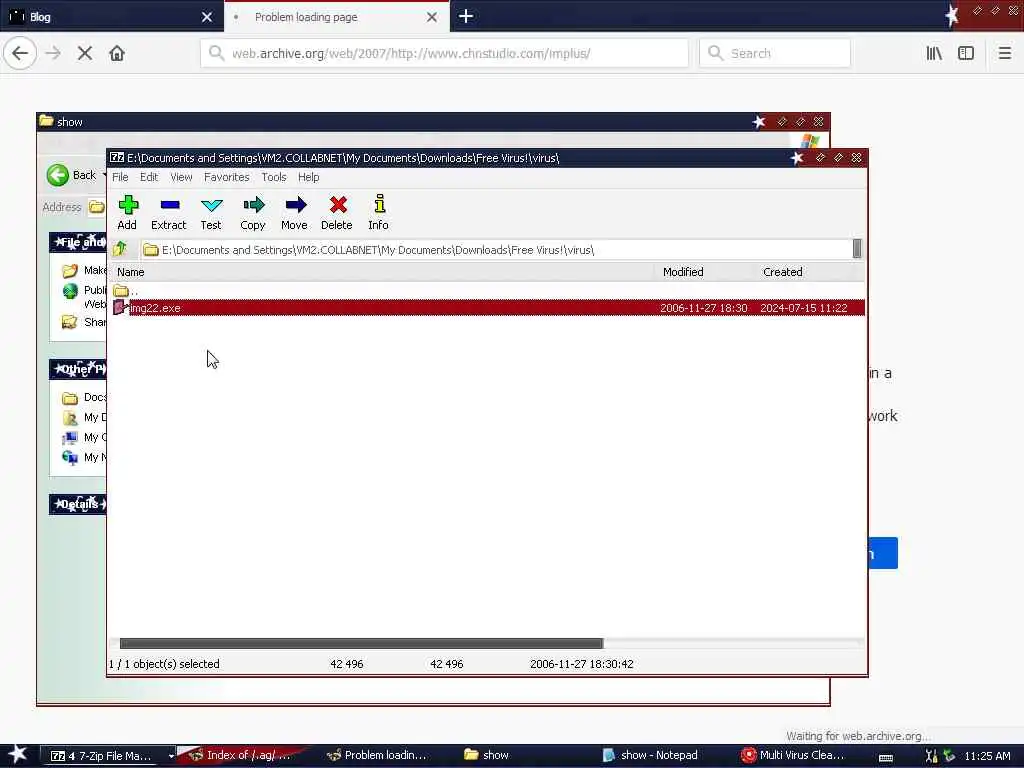
Task: Open the File menu in 7-Zip
Action: click(x=120, y=177)
